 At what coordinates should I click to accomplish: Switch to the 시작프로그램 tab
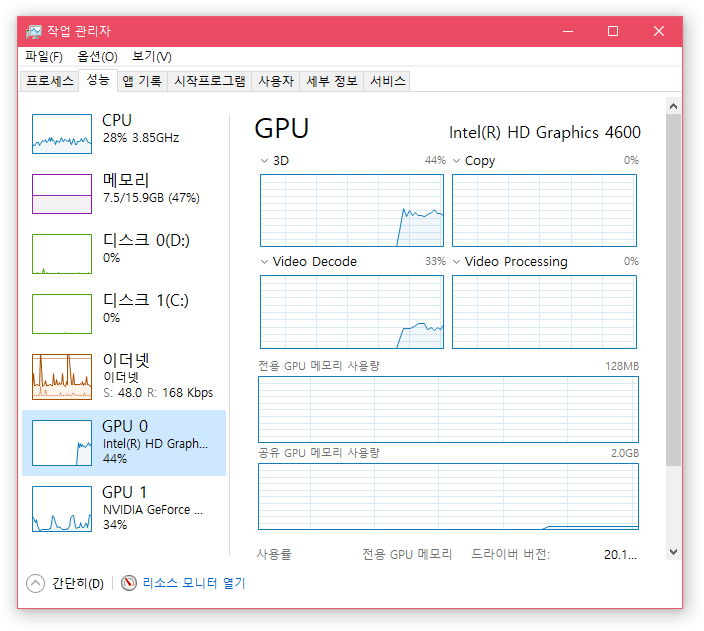point(209,81)
